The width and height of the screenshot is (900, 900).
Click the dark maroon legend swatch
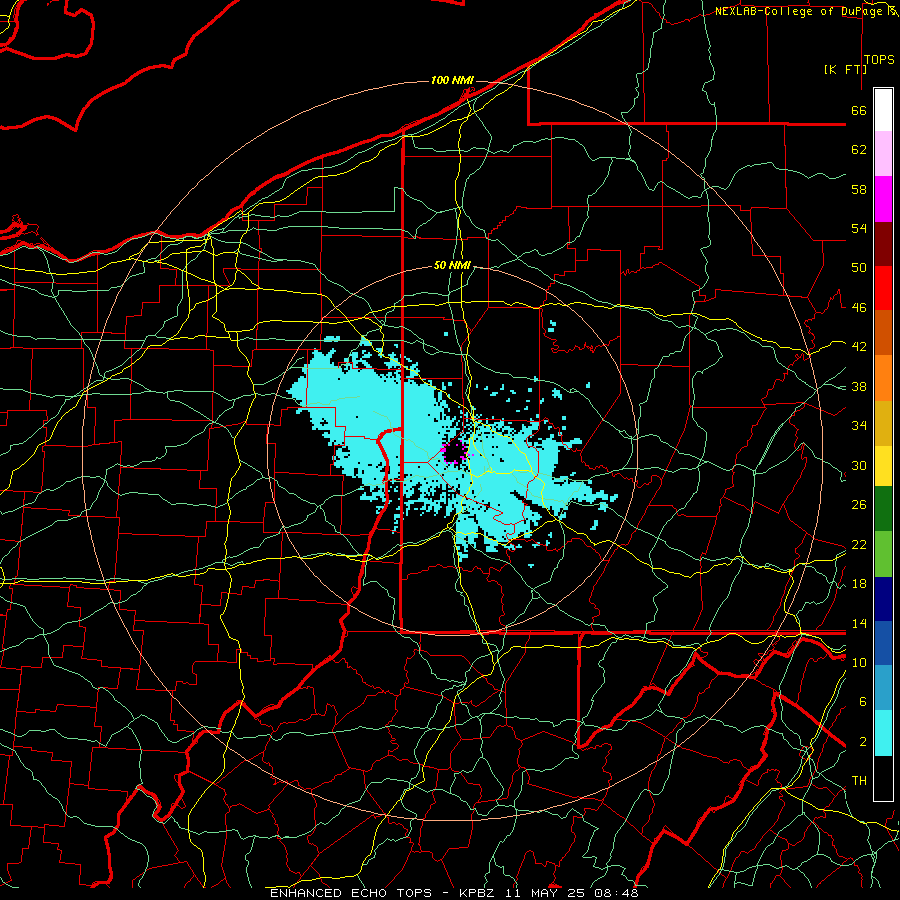(x=883, y=244)
